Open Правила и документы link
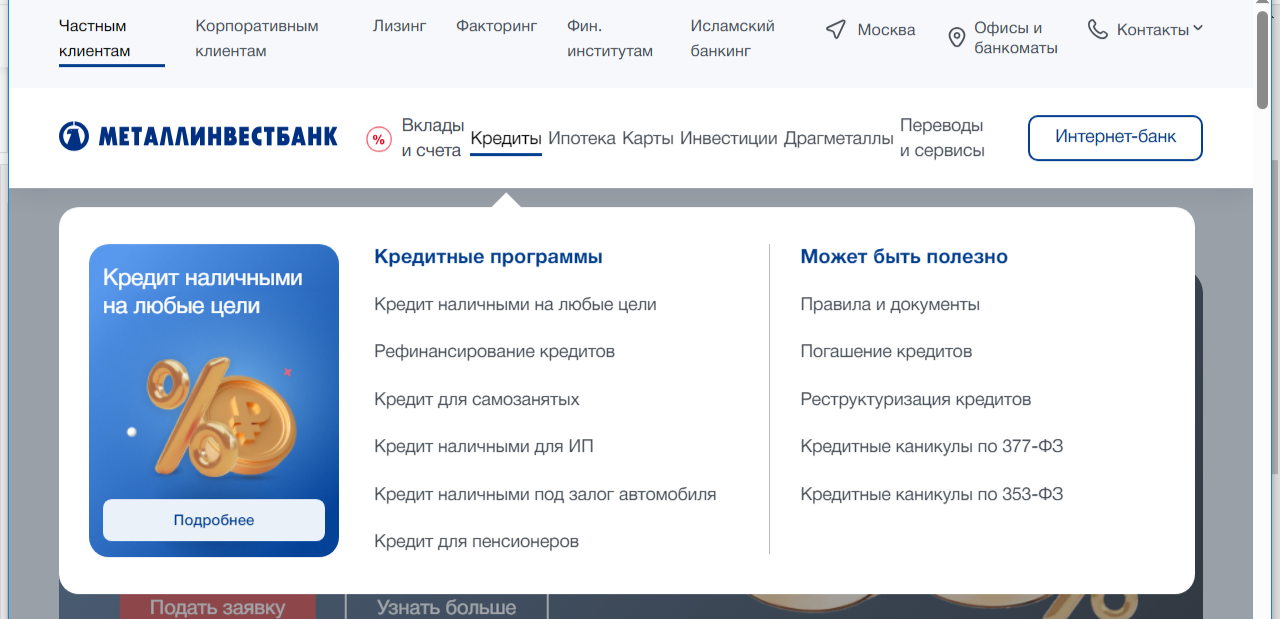Image resolution: width=1280 pixels, height=619 pixels. click(890, 304)
